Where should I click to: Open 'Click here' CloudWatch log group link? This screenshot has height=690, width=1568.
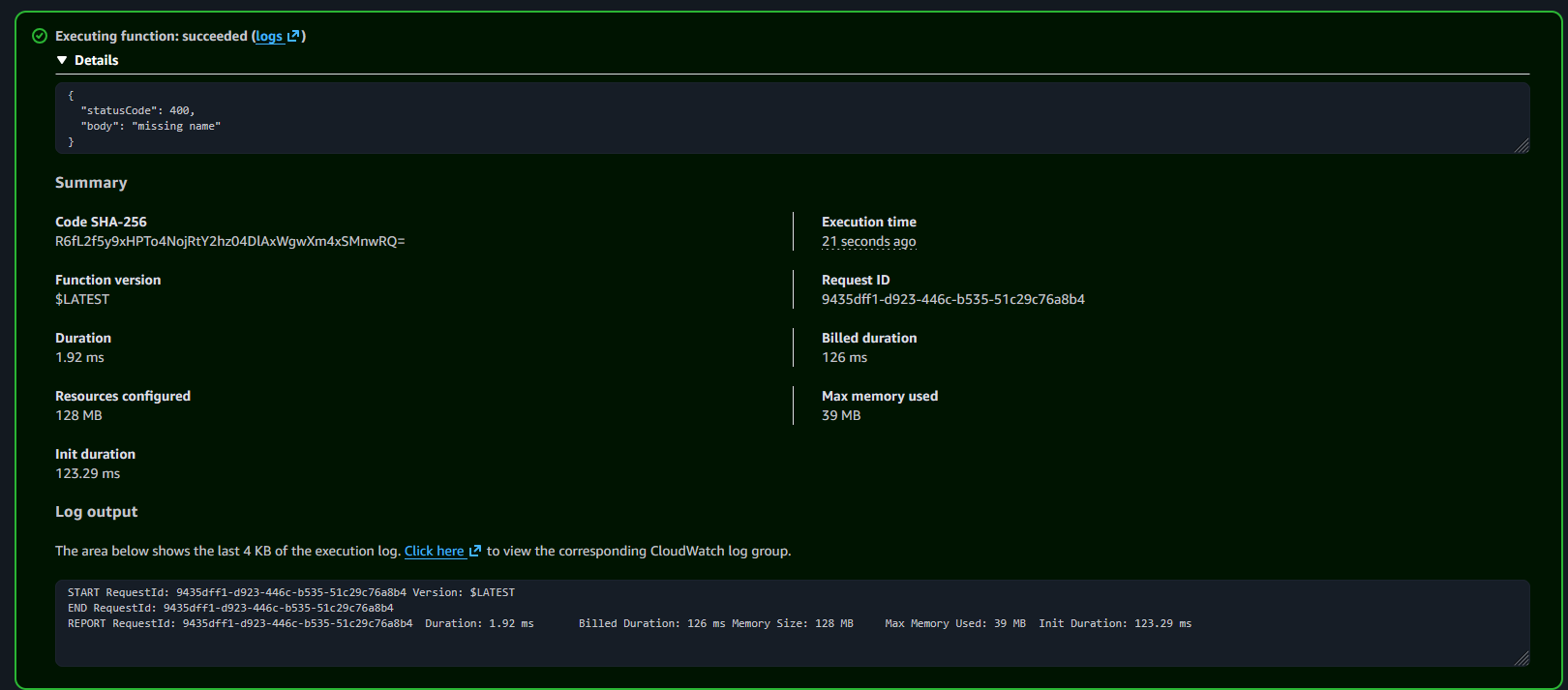click(x=434, y=551)
